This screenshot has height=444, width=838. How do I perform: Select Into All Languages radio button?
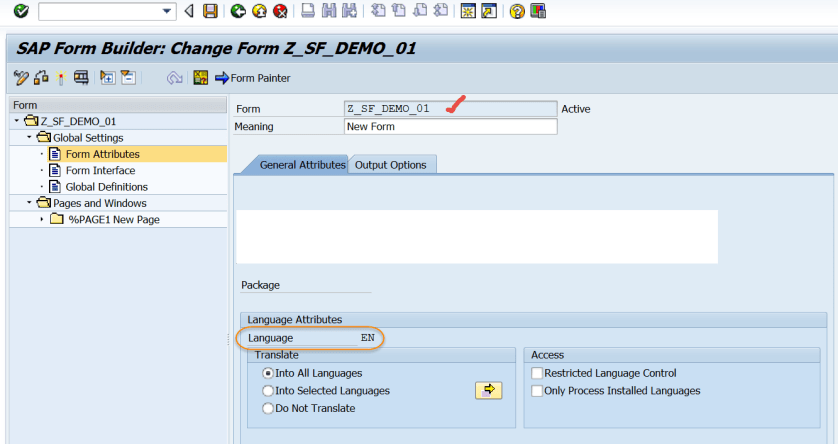[x=268, y=373]
